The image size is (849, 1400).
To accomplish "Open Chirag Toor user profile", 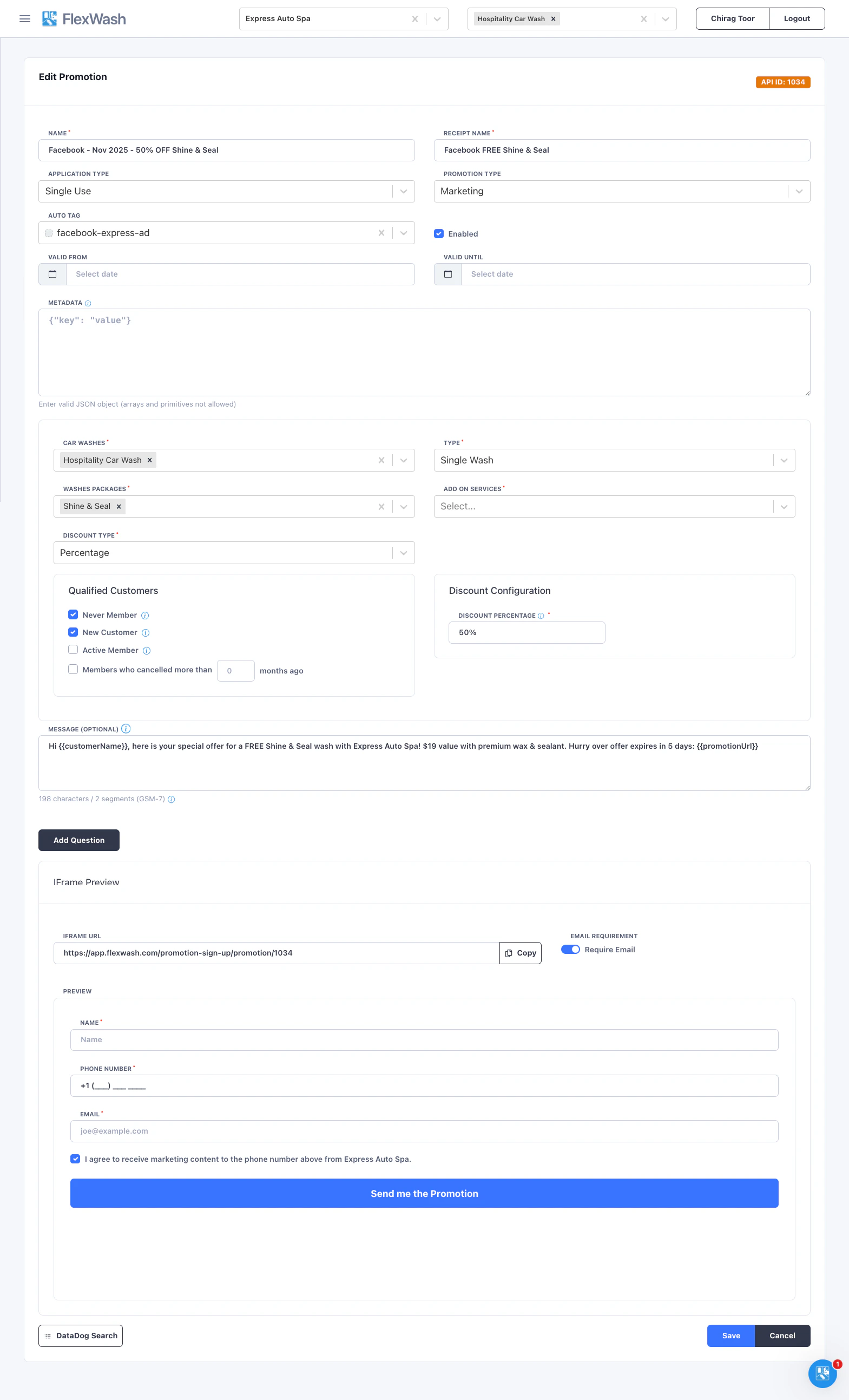I will point(733,19).
